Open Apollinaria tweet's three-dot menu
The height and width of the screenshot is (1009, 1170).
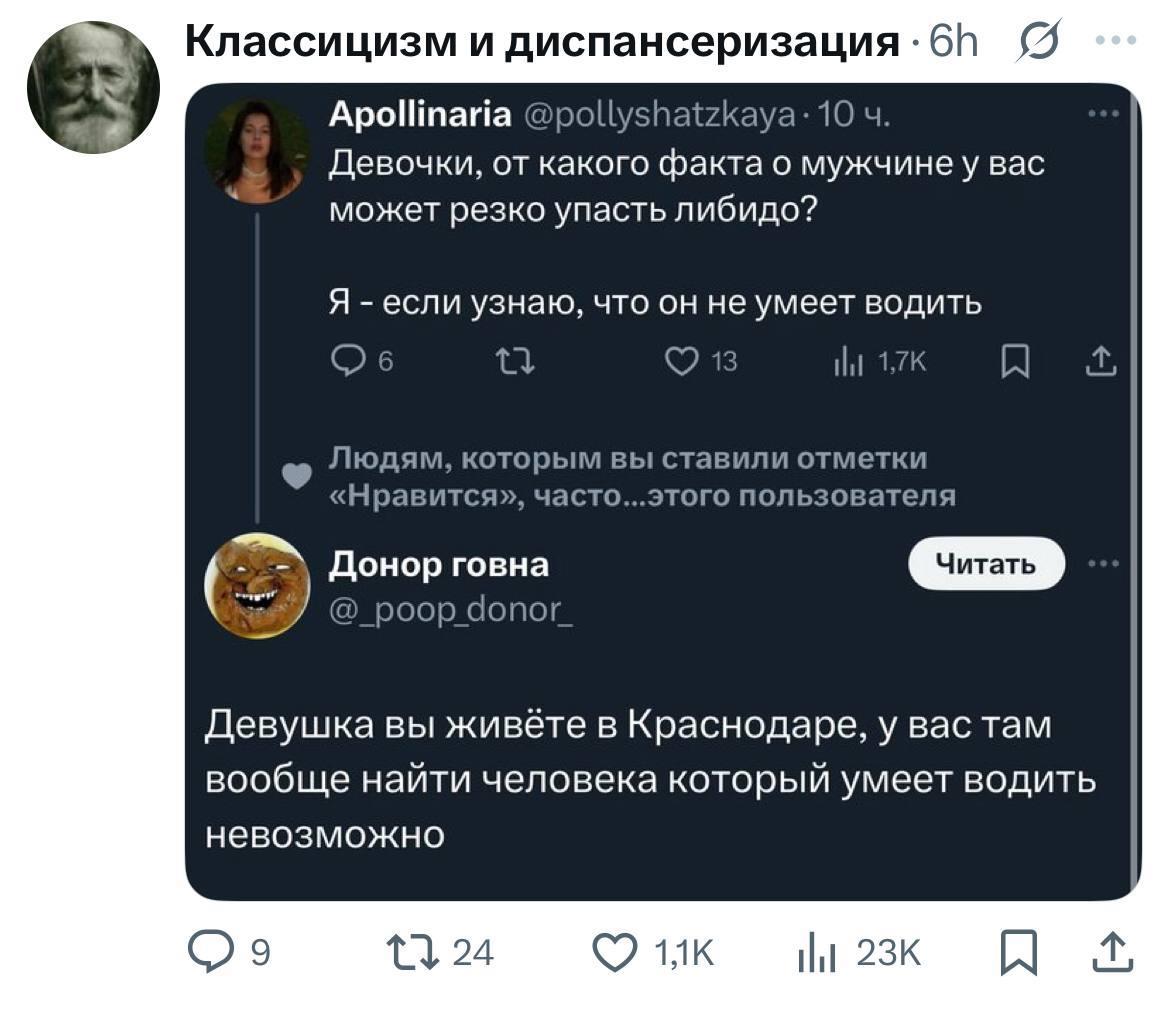[x=1103, y=115]
